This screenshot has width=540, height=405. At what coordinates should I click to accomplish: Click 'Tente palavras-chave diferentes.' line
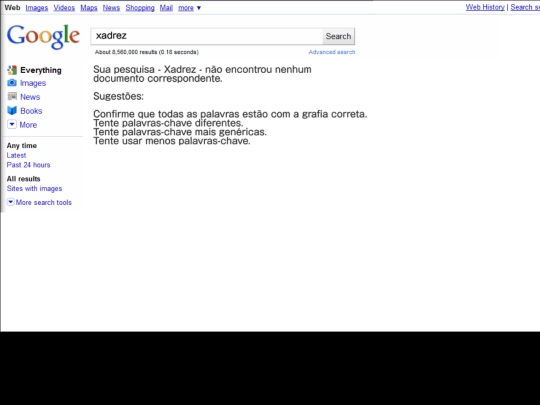click(168, 123)
